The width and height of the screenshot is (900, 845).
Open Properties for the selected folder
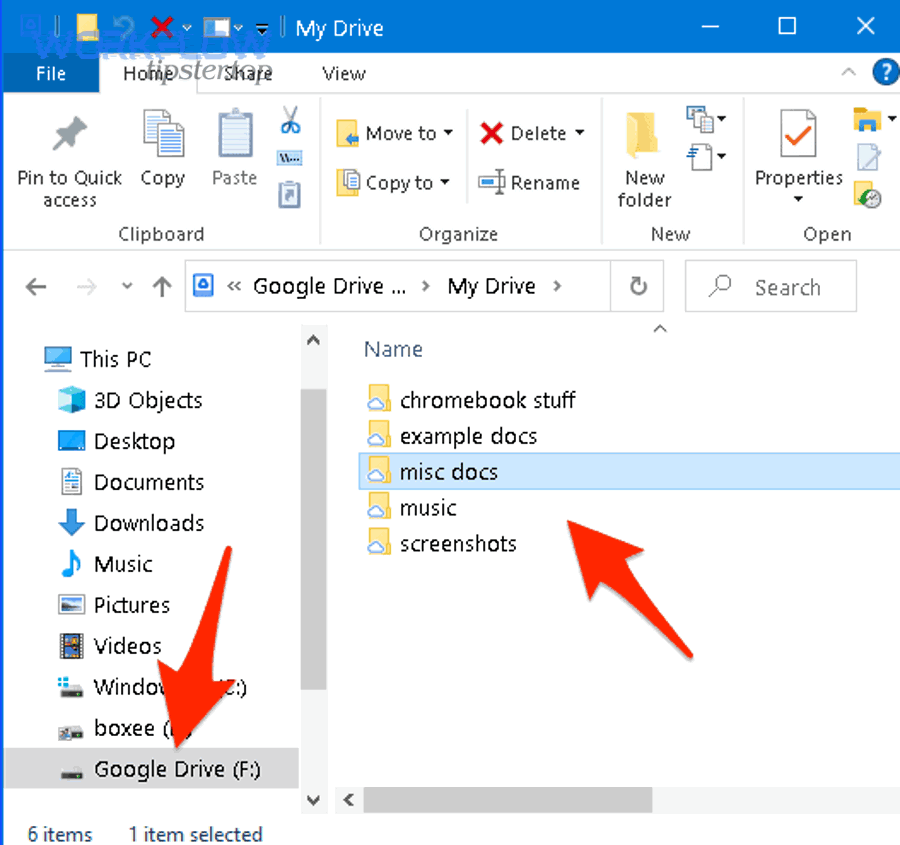point(797,155)
